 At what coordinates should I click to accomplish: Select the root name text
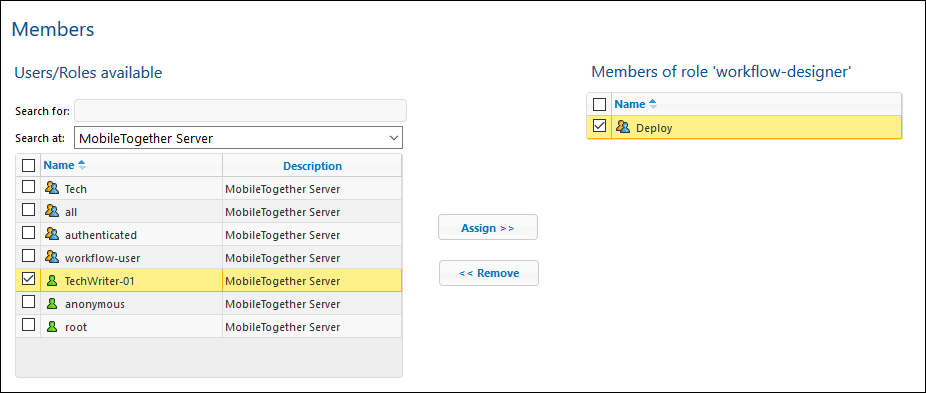[76, 327]
